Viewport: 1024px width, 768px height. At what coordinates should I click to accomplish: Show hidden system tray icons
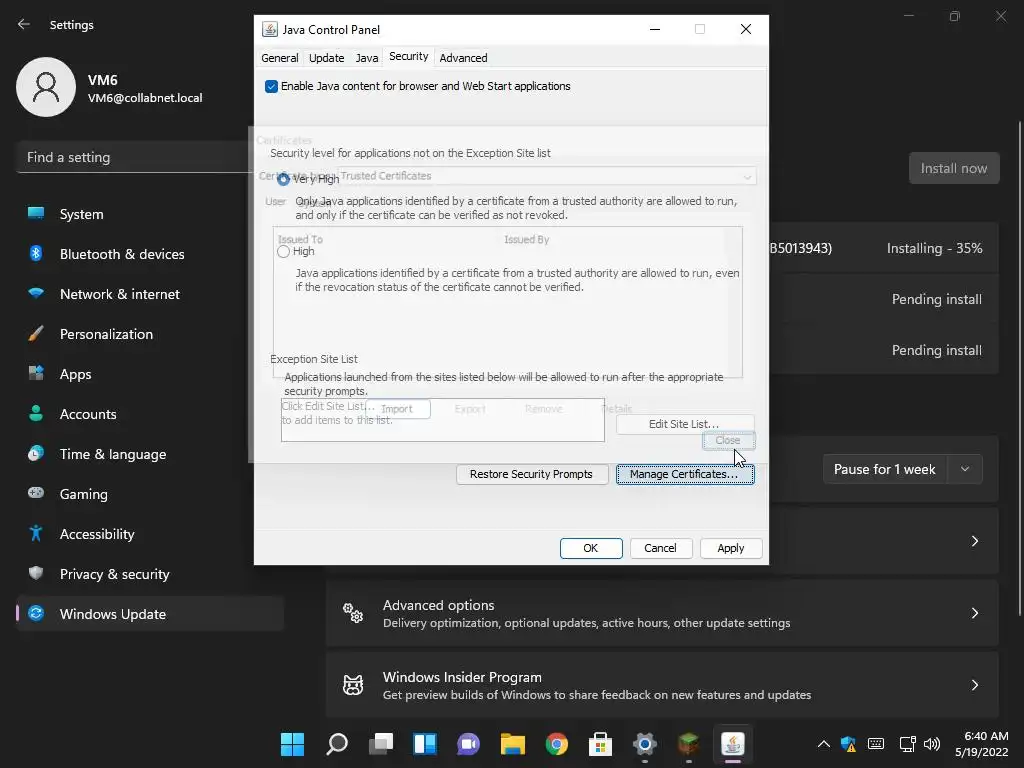(824, 744)
